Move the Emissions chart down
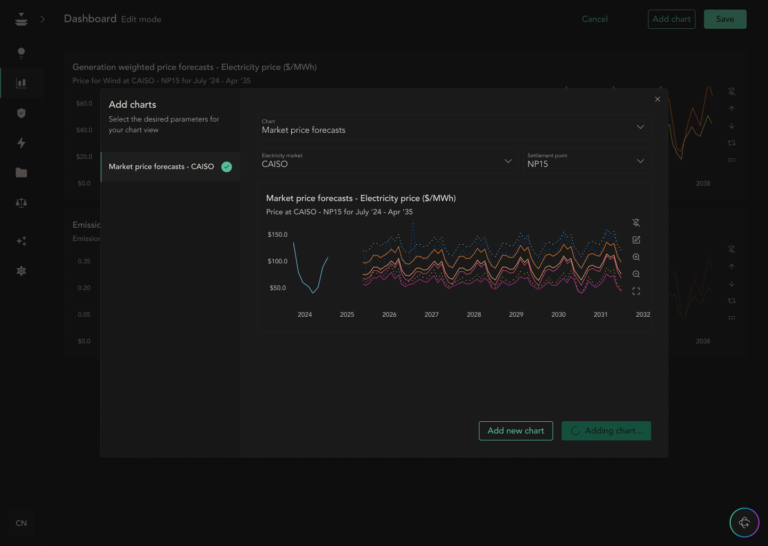Viewport: 768px width, 546px height. (x=732, y=284)
